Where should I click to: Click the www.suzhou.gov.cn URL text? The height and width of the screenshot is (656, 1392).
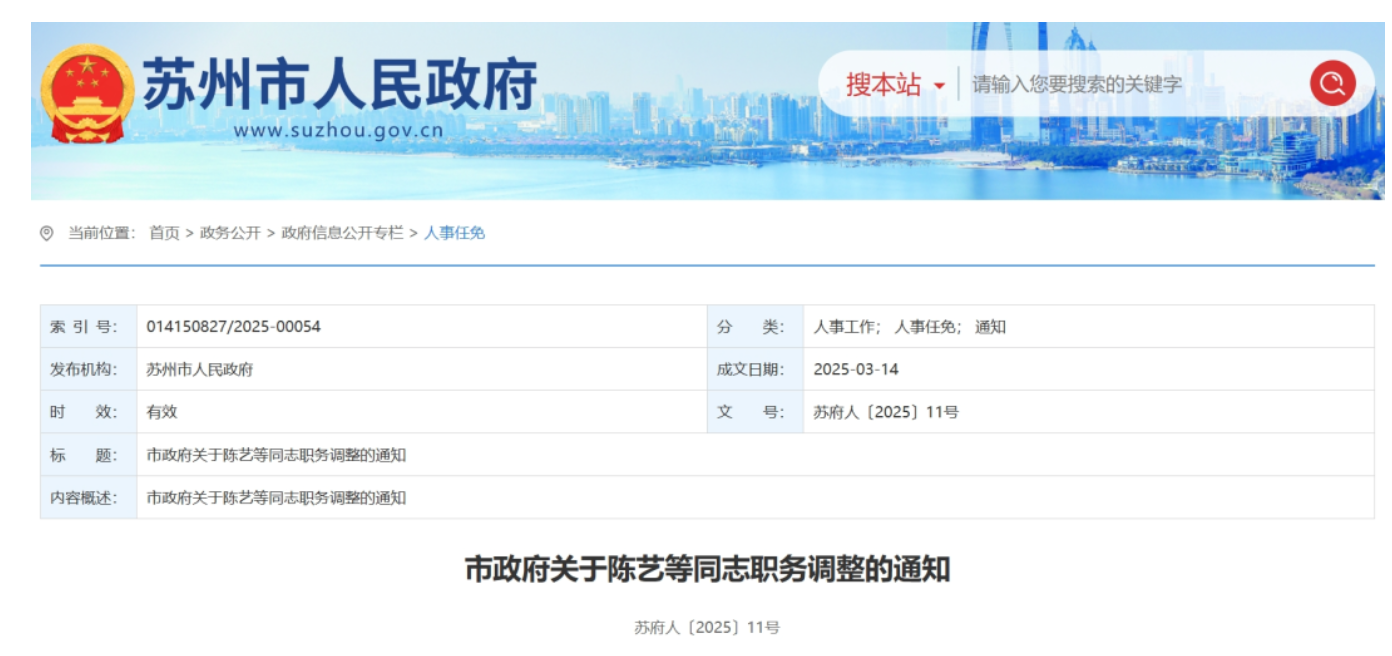pos(338,130)
